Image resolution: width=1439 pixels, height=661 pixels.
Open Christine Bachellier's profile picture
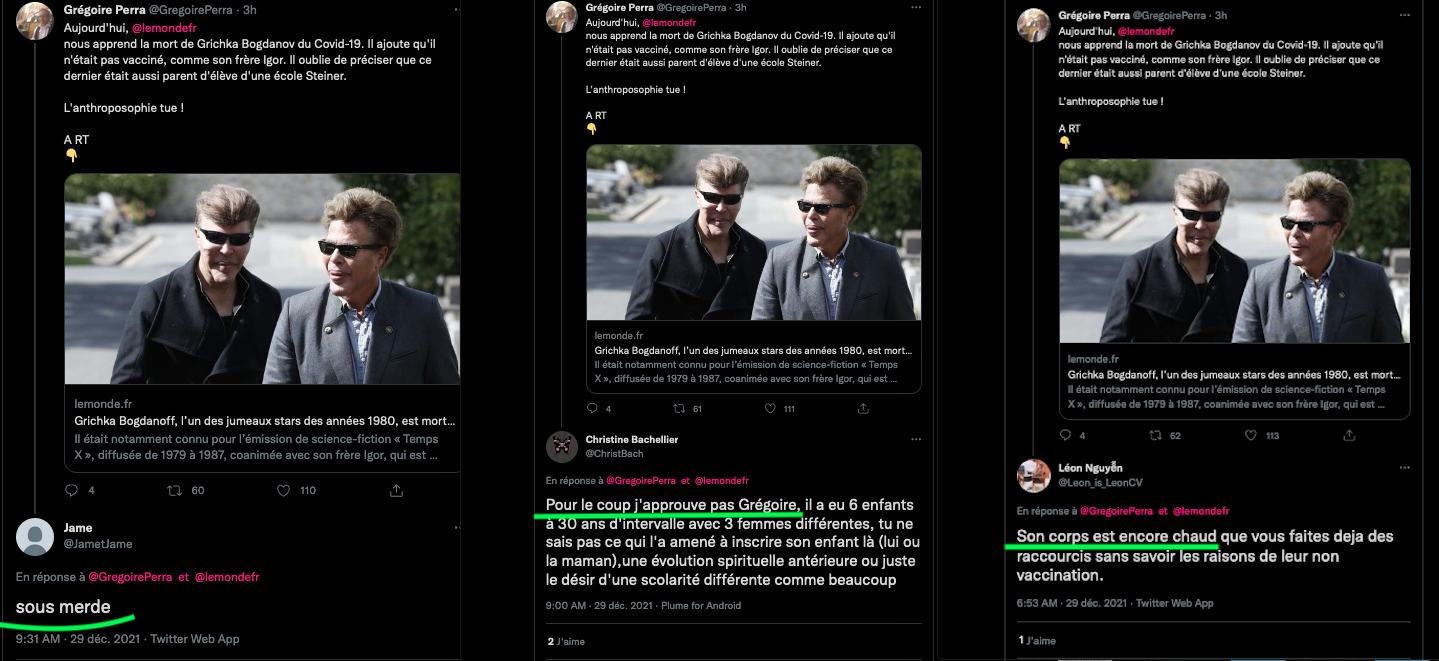click(562, 447)
